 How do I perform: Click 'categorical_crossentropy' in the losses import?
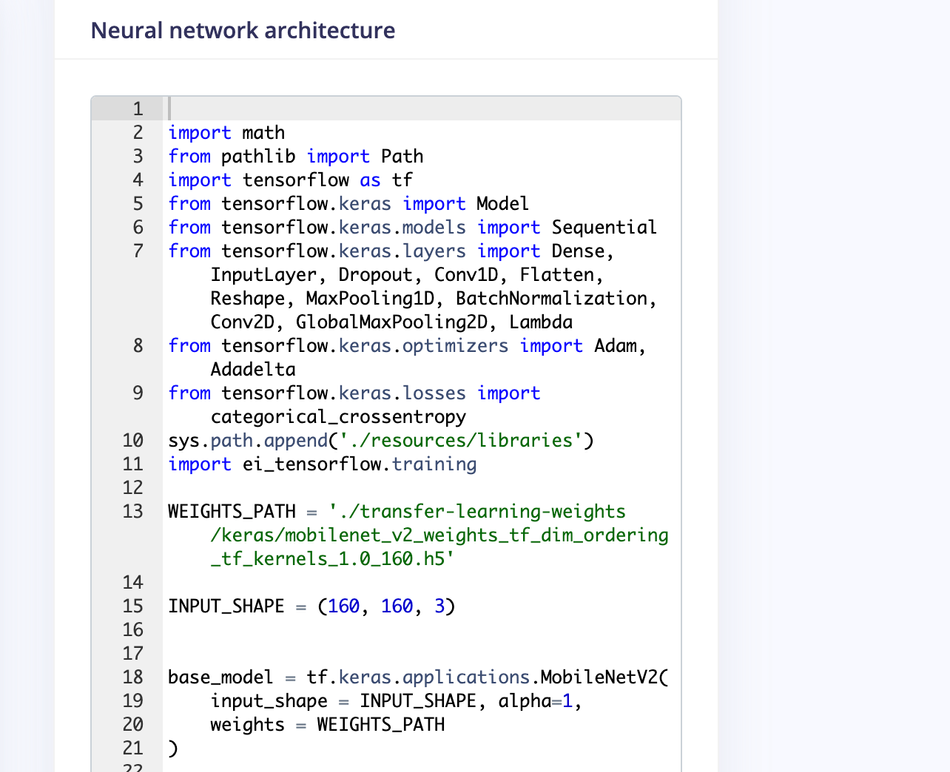click(338, 417)
